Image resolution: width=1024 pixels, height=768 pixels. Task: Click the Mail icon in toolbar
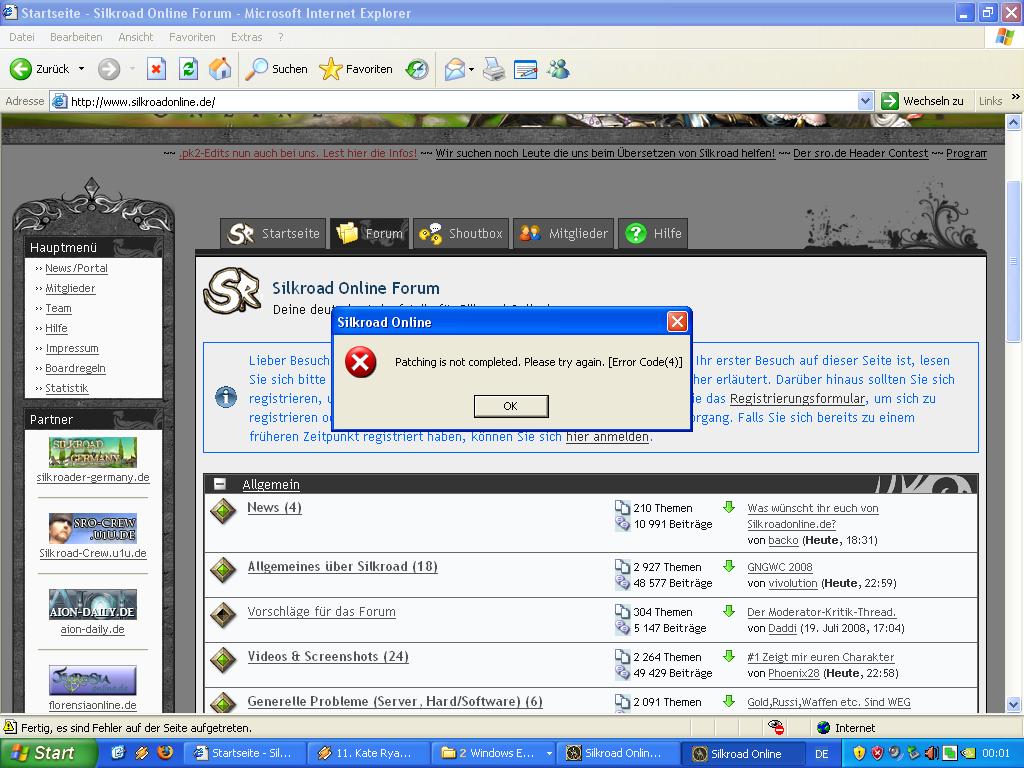pyautogui.click(x=454, y=69)
